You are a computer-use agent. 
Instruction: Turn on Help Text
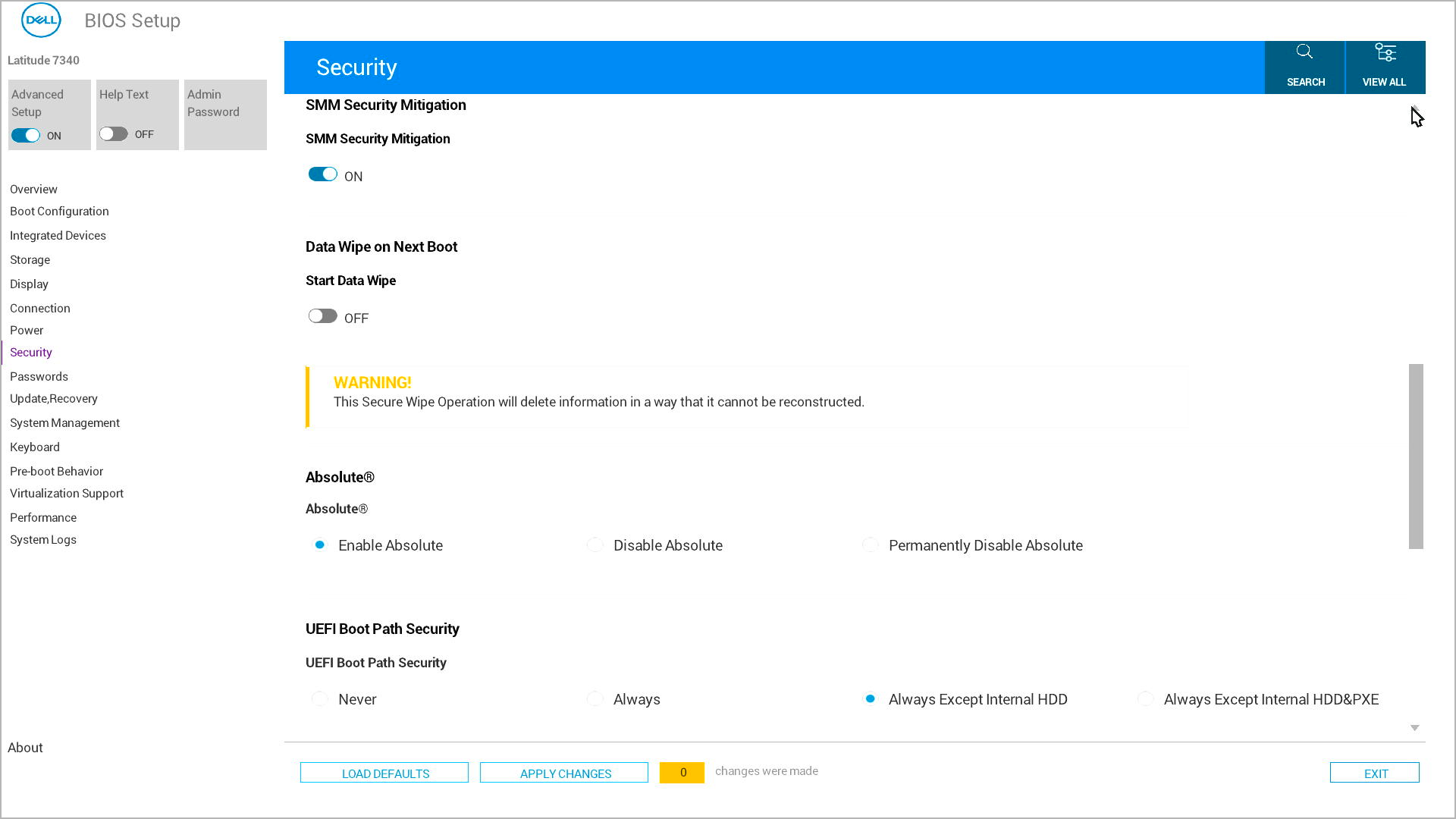113,133
